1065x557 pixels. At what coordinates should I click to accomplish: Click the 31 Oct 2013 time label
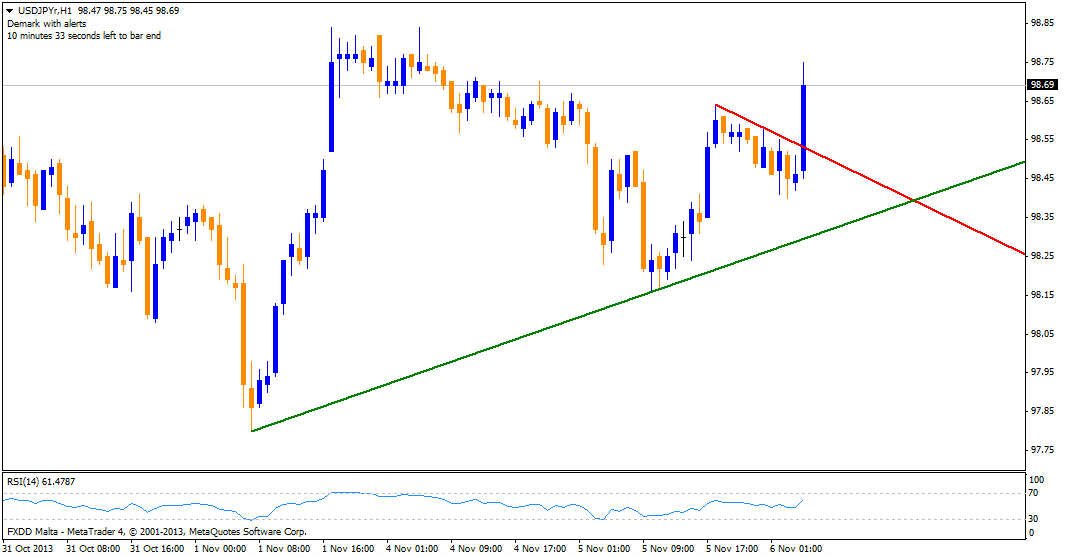[30, 549]
